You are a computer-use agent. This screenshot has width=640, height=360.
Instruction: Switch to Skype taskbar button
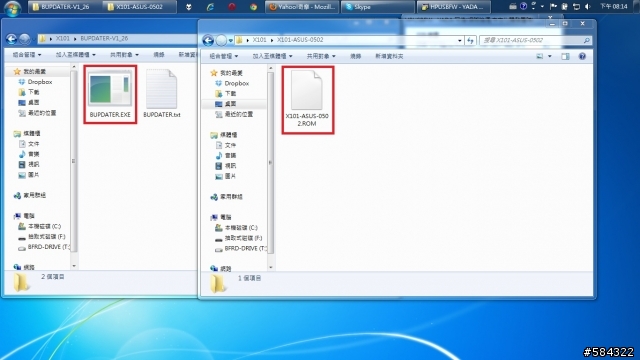(378, 7)
